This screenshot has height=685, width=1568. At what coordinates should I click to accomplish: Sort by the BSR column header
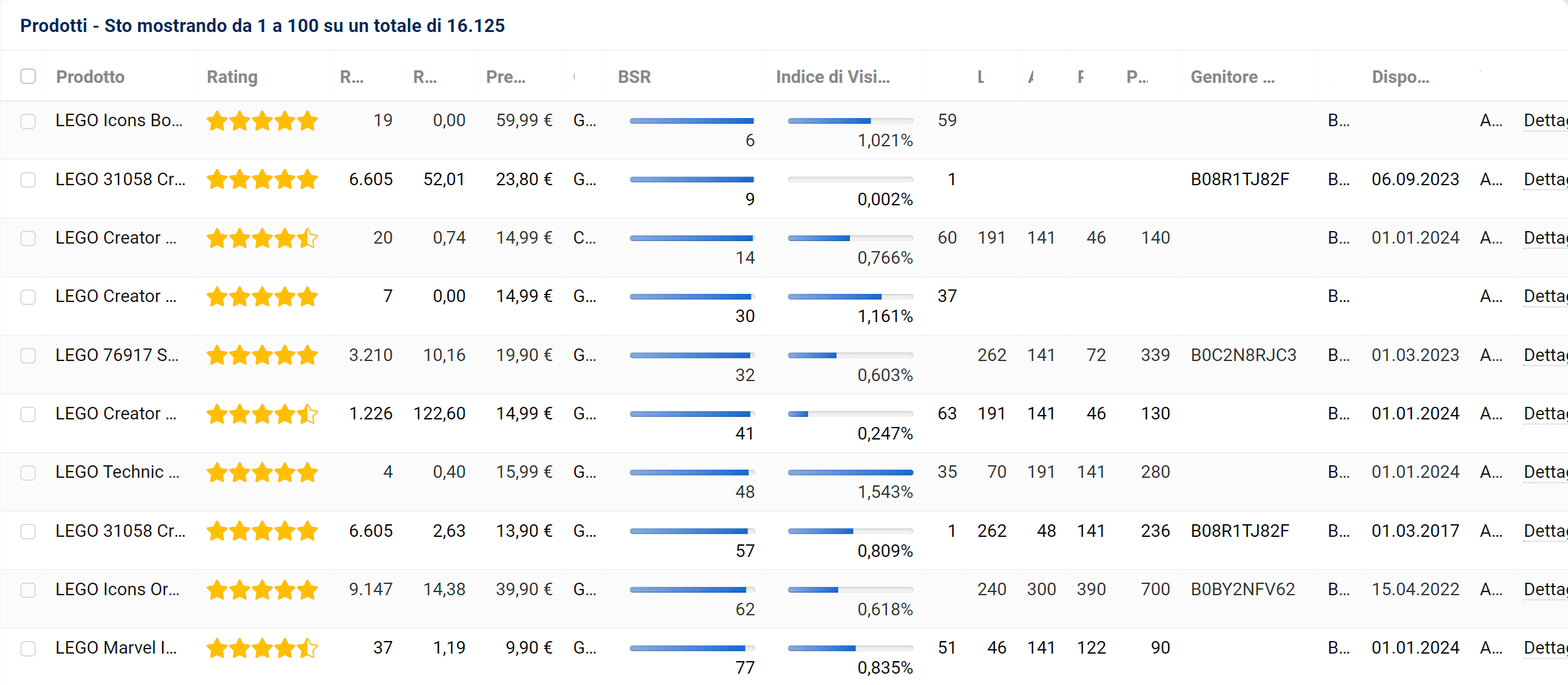point(634,77)
